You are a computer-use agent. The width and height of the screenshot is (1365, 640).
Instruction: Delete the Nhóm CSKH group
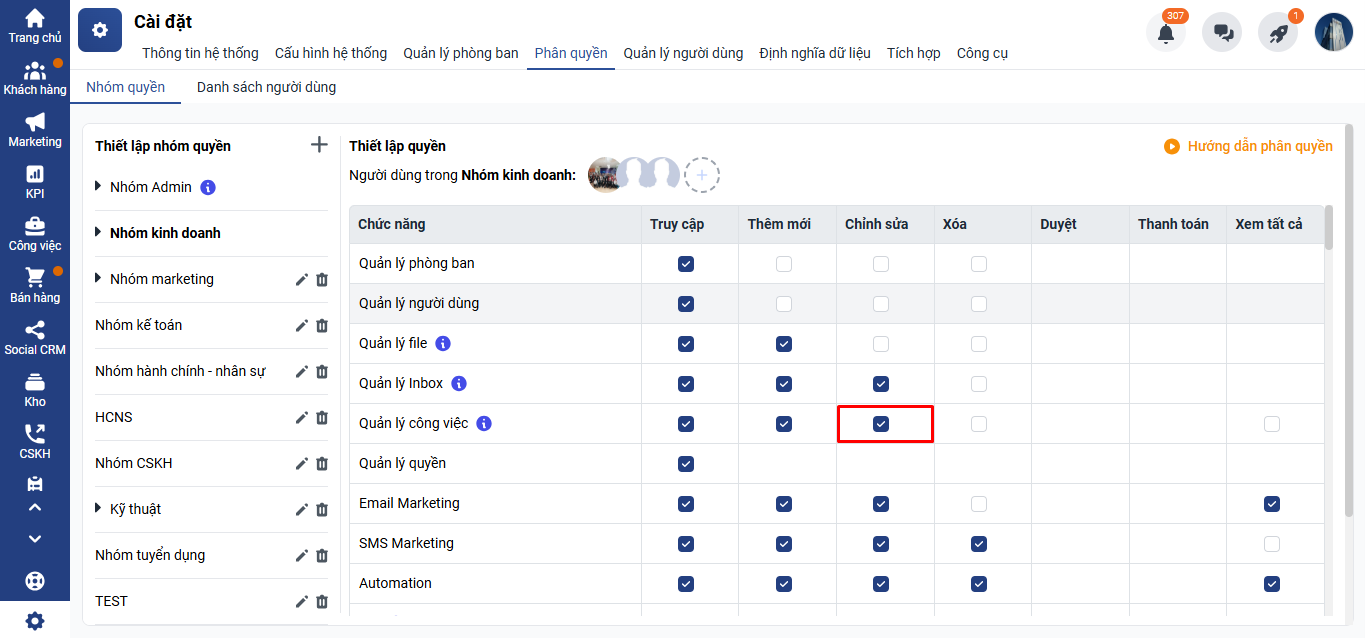tap(322, 463)
